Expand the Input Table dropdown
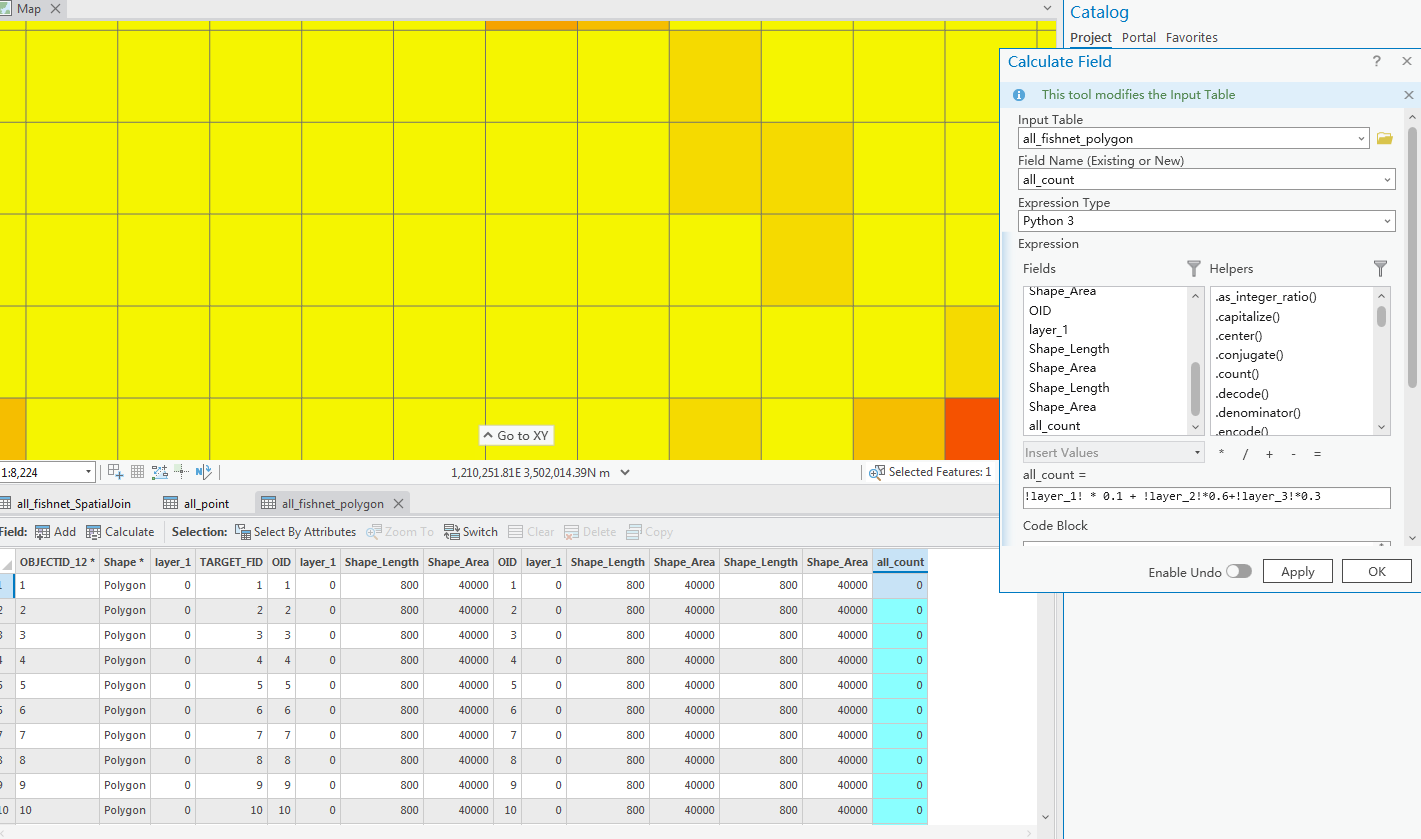Viewport: 1421px width, 839px height. click(1362, 139)
